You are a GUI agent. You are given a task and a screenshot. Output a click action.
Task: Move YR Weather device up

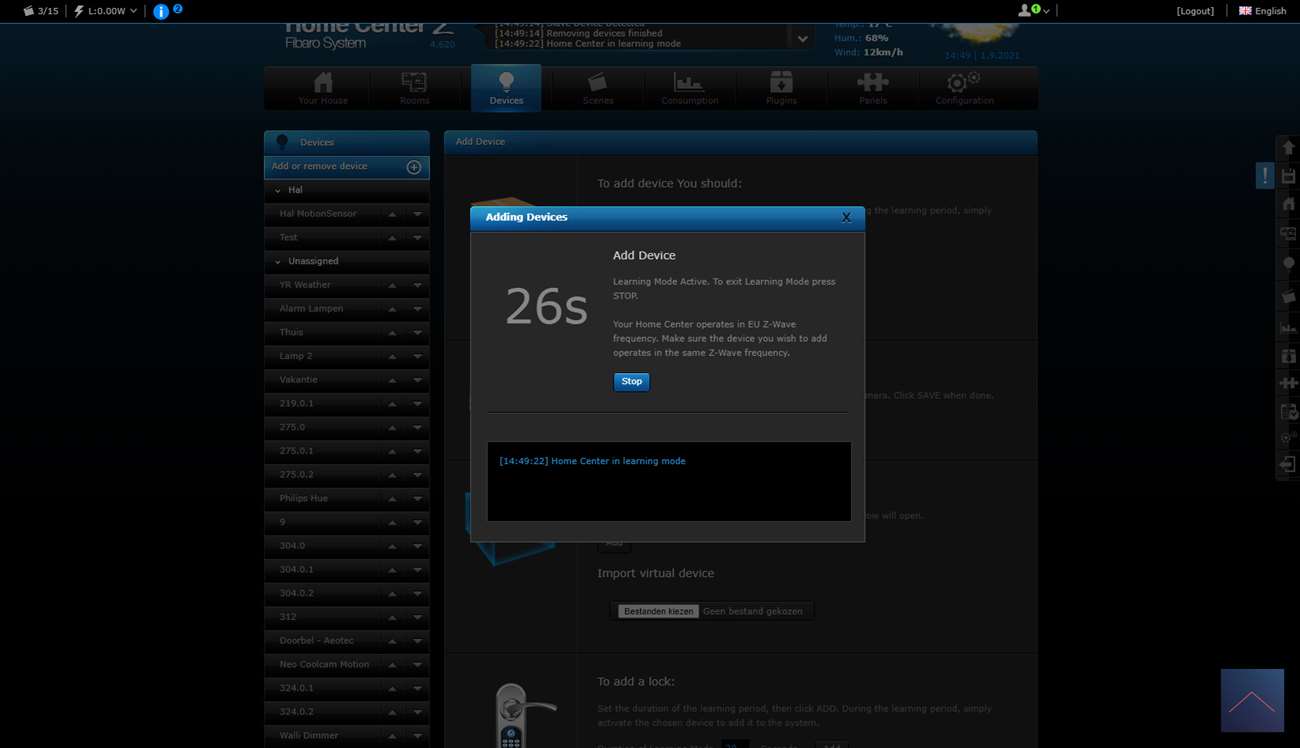392,285
